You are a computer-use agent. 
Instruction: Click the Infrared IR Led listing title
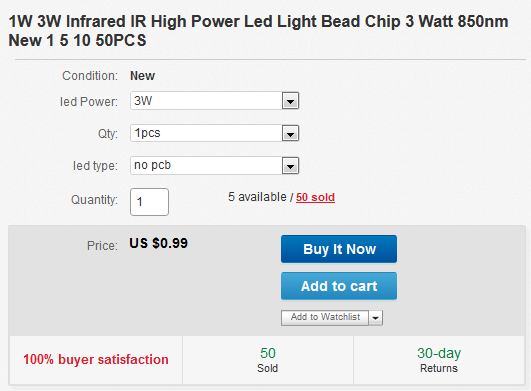[x=258, y=31]
